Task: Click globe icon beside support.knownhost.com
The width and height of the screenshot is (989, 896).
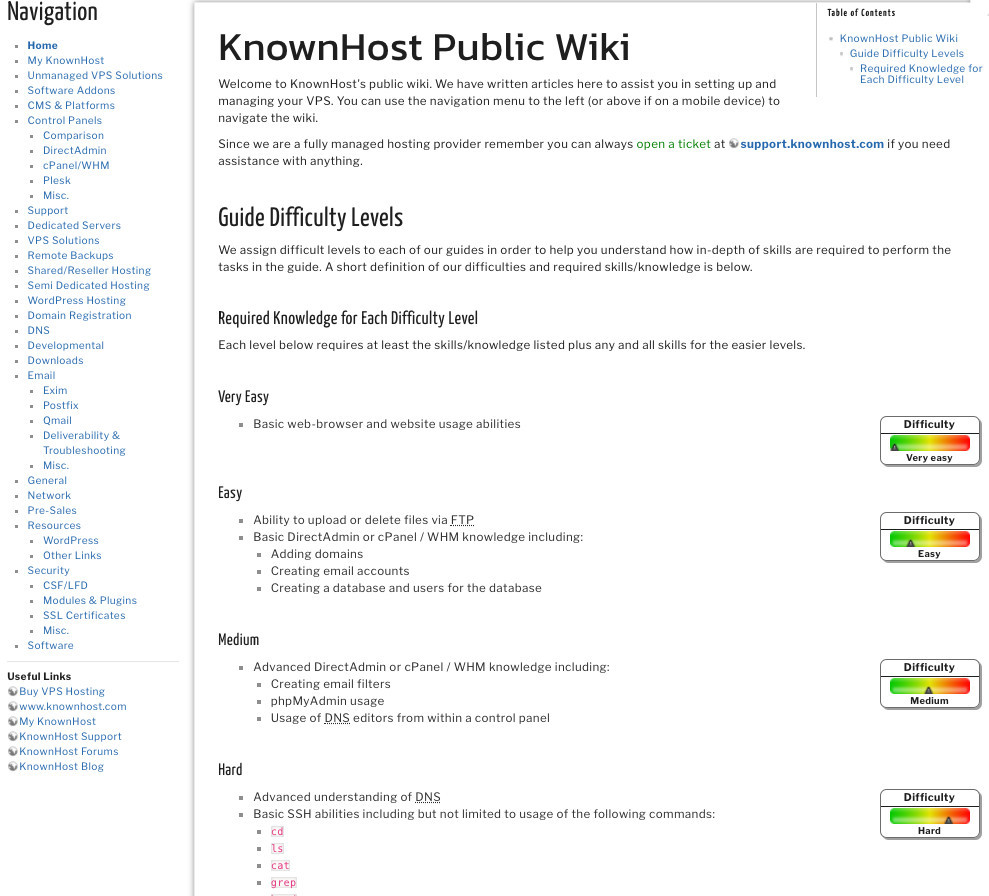Action: pos(734,144)
